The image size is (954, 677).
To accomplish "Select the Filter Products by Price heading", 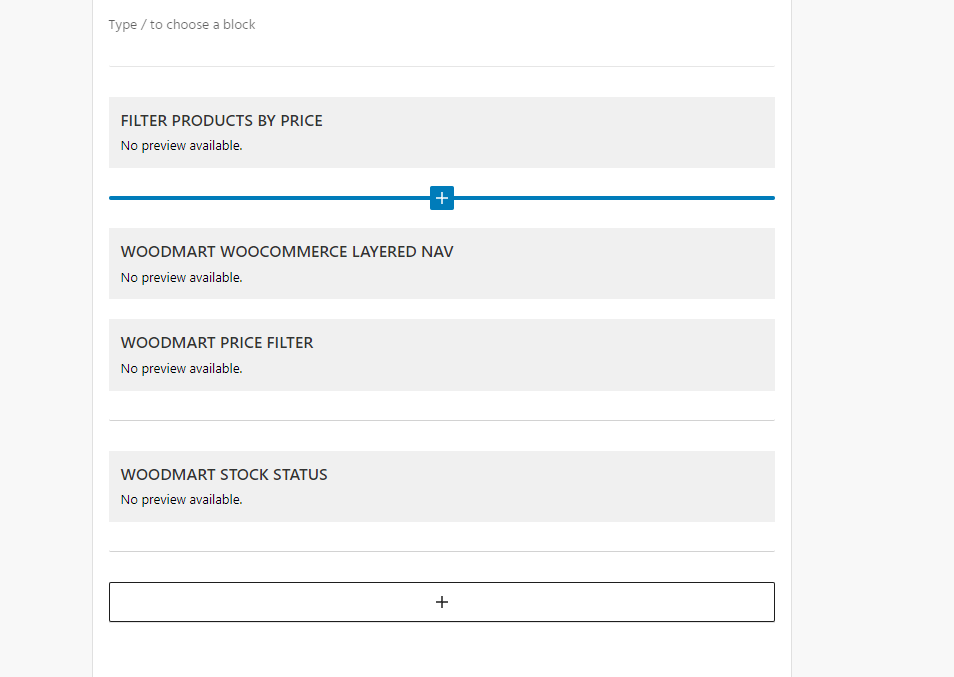I will 221,120.
